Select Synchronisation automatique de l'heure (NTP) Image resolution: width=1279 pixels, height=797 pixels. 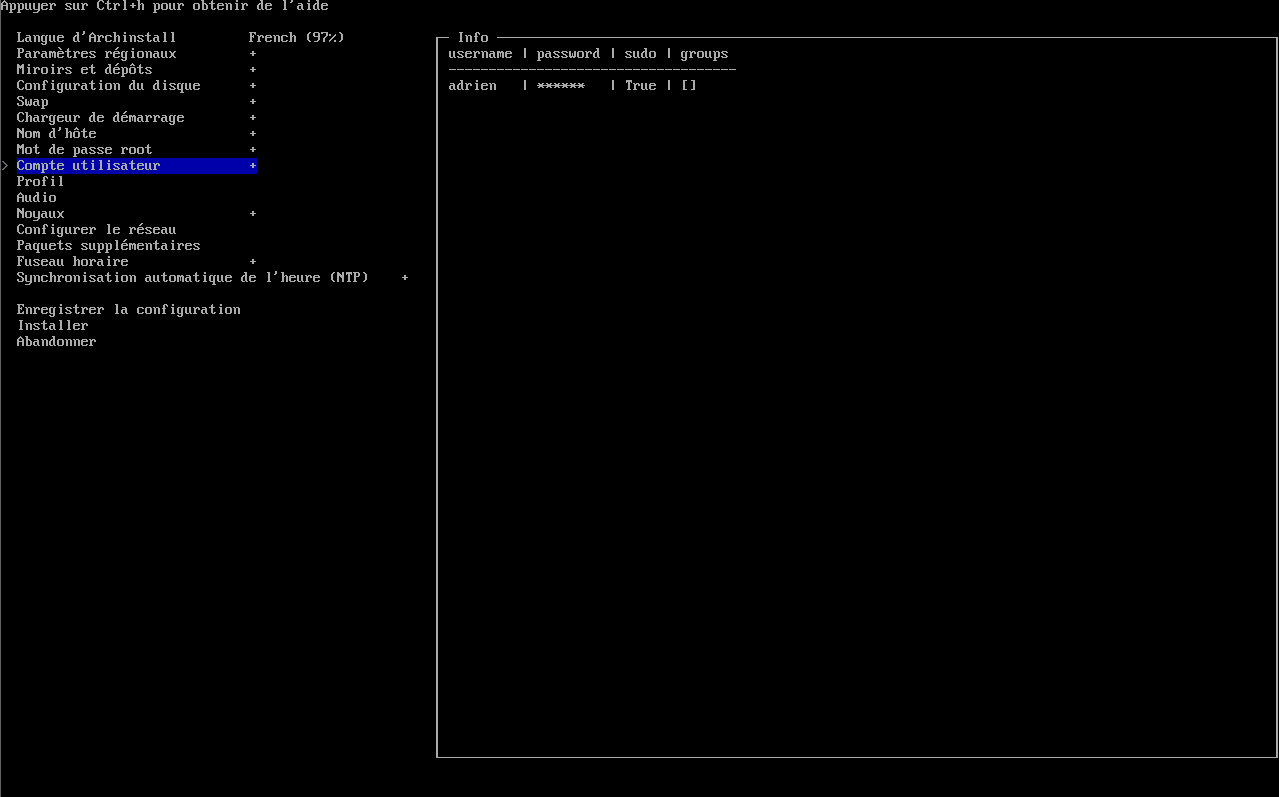pyautogui.click(x=192, y=277)
